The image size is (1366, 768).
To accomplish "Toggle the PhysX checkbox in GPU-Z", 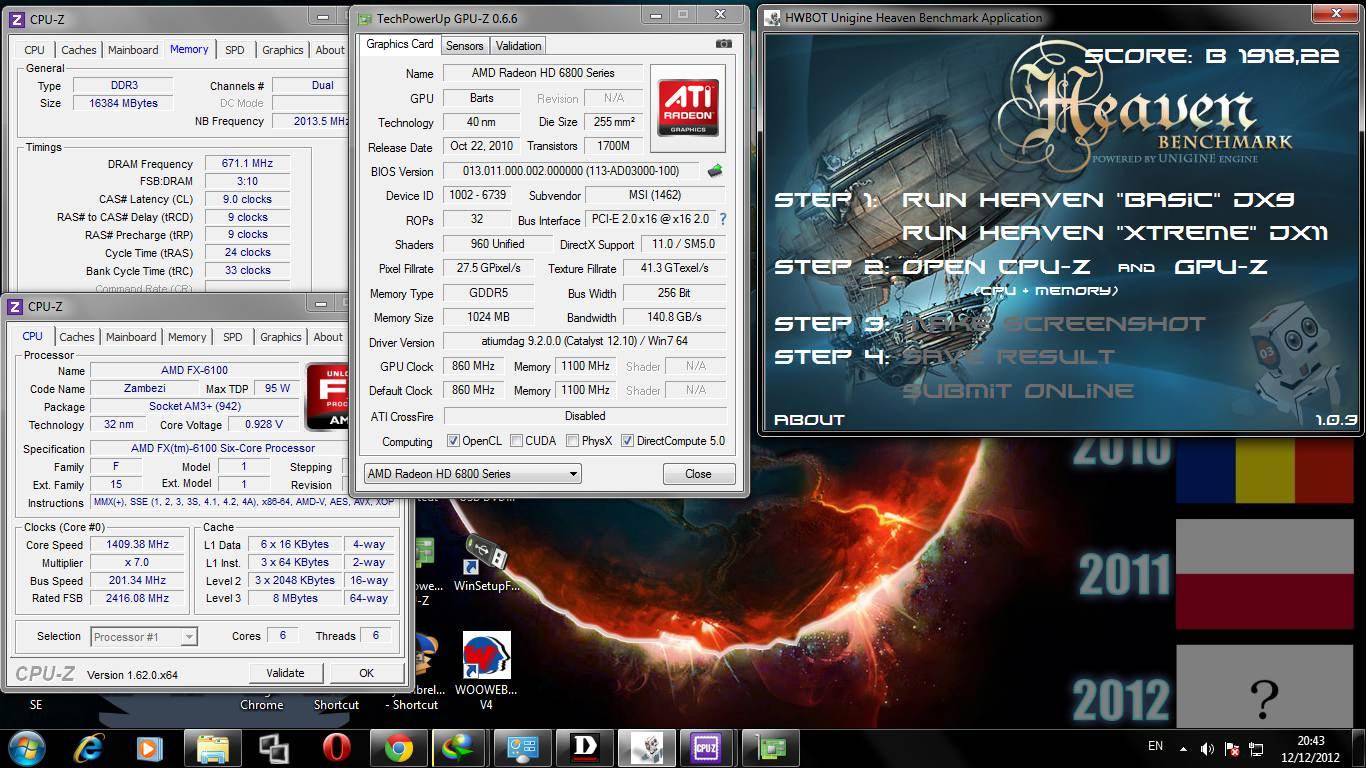I will (x=572, y=441).
